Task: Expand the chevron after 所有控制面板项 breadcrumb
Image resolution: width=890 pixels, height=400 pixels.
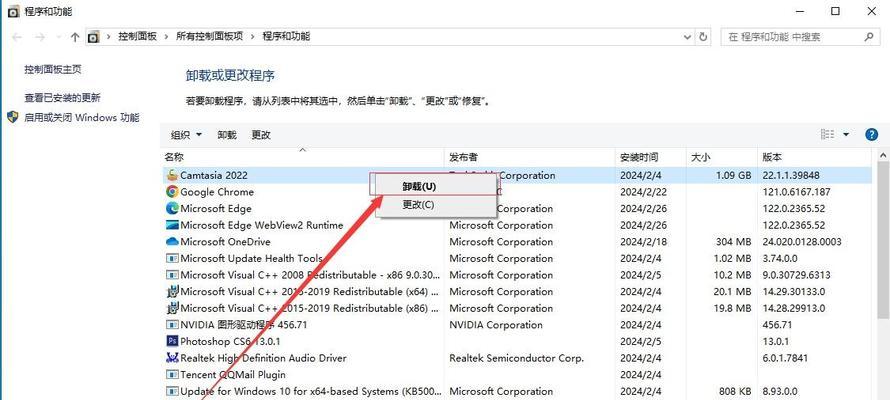Action: tap(253, 36)
